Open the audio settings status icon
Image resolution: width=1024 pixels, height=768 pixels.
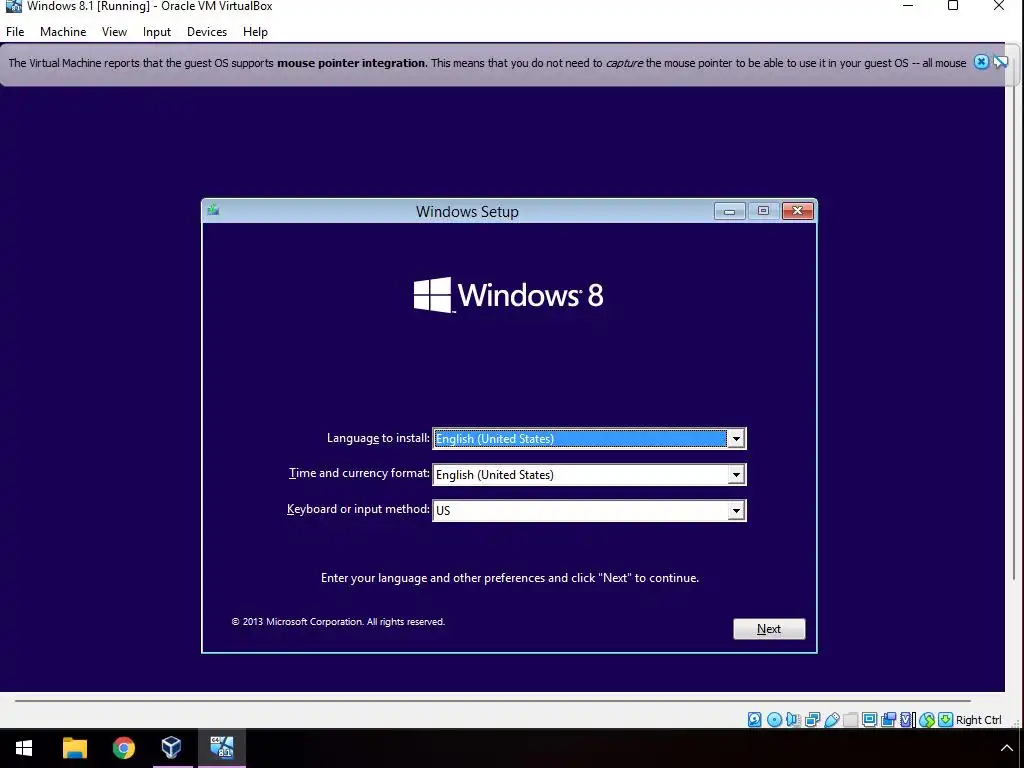(x=793, y=720)
